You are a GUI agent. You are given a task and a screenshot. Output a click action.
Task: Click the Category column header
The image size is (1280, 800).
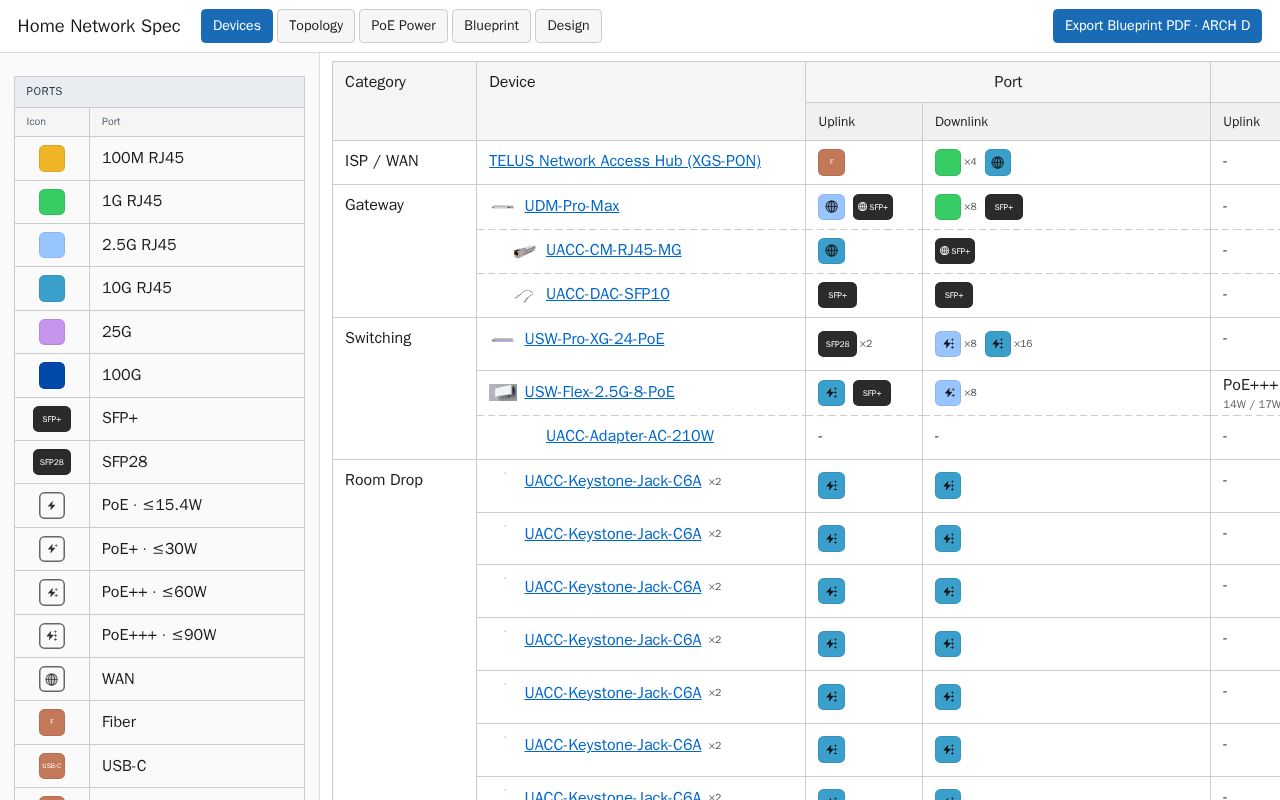(x=404, y=101)
